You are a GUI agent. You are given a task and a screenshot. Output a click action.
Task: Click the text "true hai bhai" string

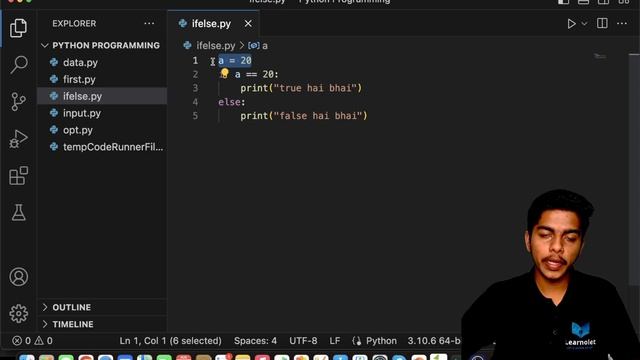318,88
